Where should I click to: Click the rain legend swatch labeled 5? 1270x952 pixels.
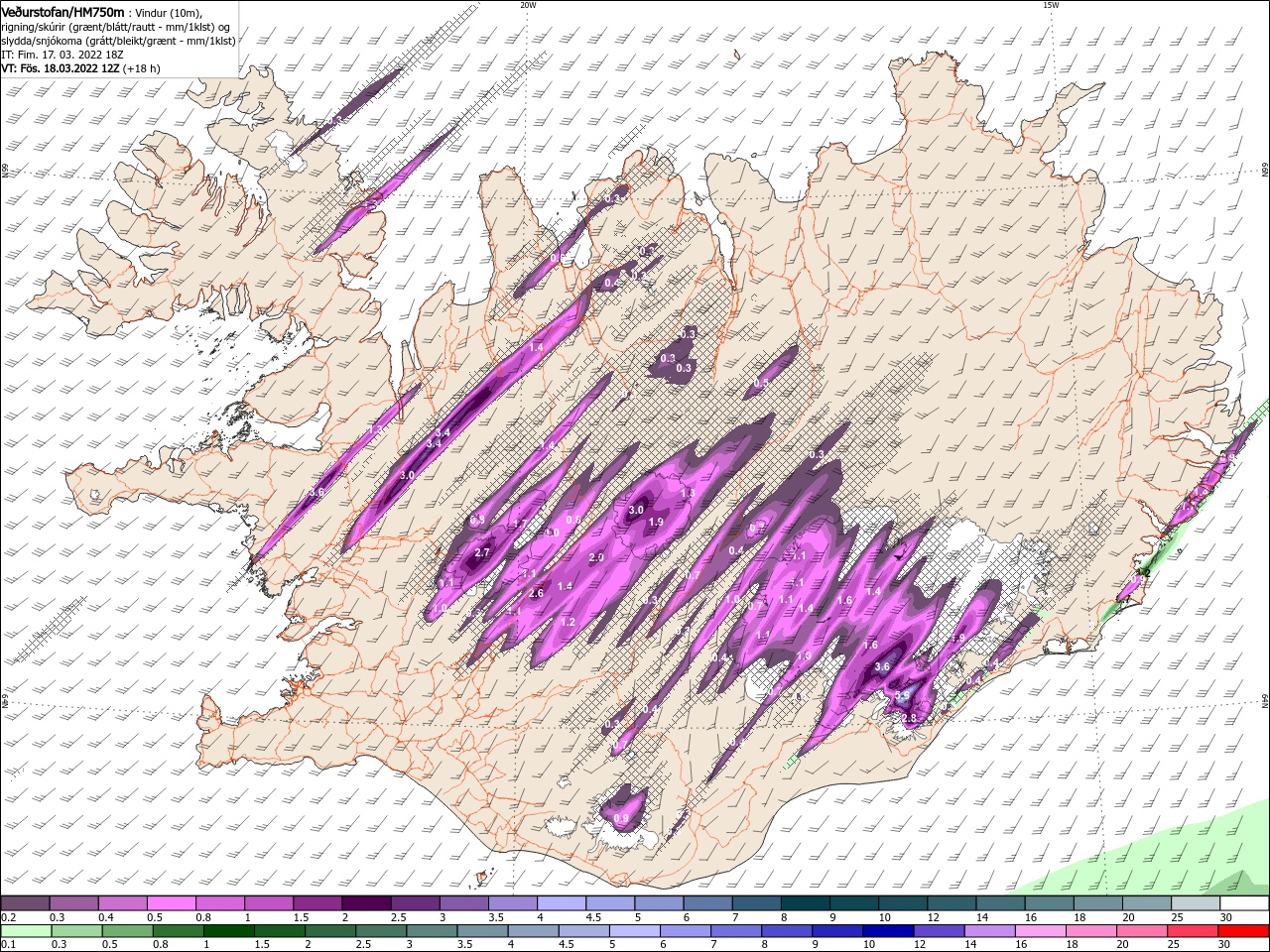[x=634, y=931]
